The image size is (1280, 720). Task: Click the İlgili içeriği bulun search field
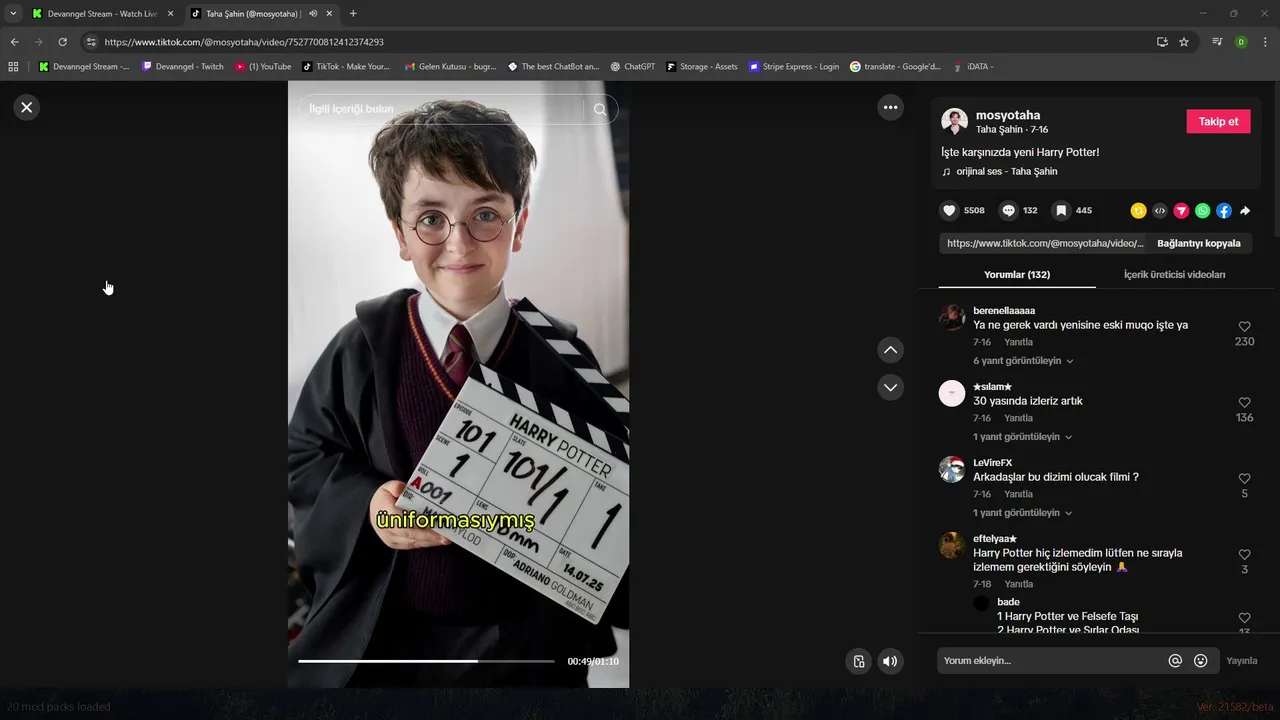click(443, 109)
